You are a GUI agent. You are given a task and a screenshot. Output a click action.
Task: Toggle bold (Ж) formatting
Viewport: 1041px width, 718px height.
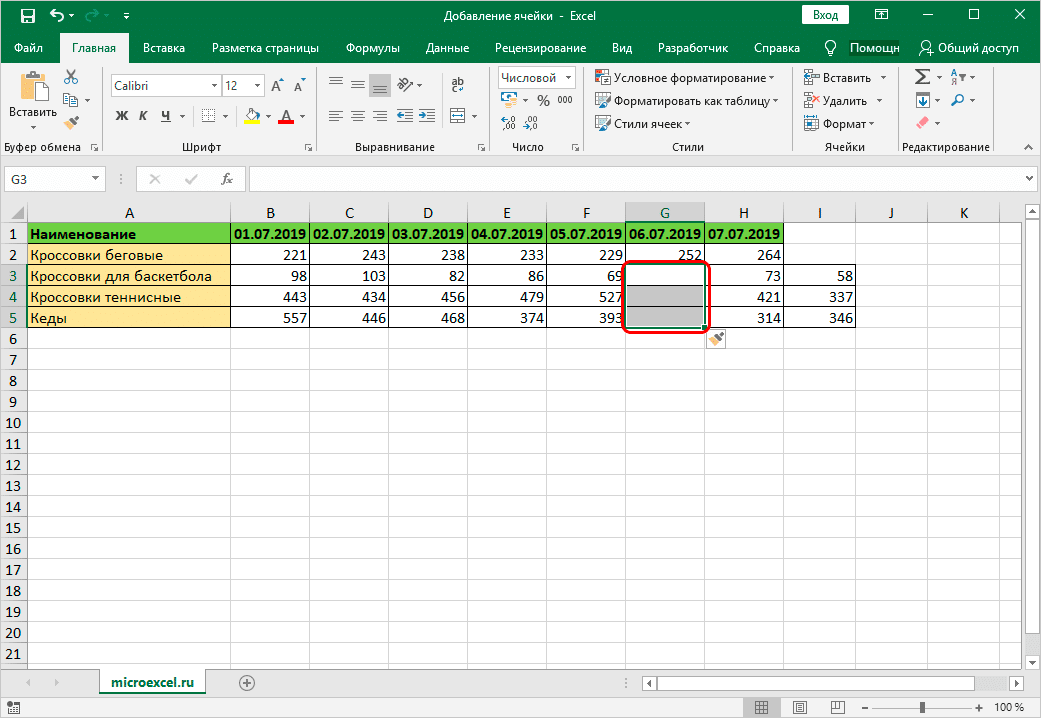[122, 116]
